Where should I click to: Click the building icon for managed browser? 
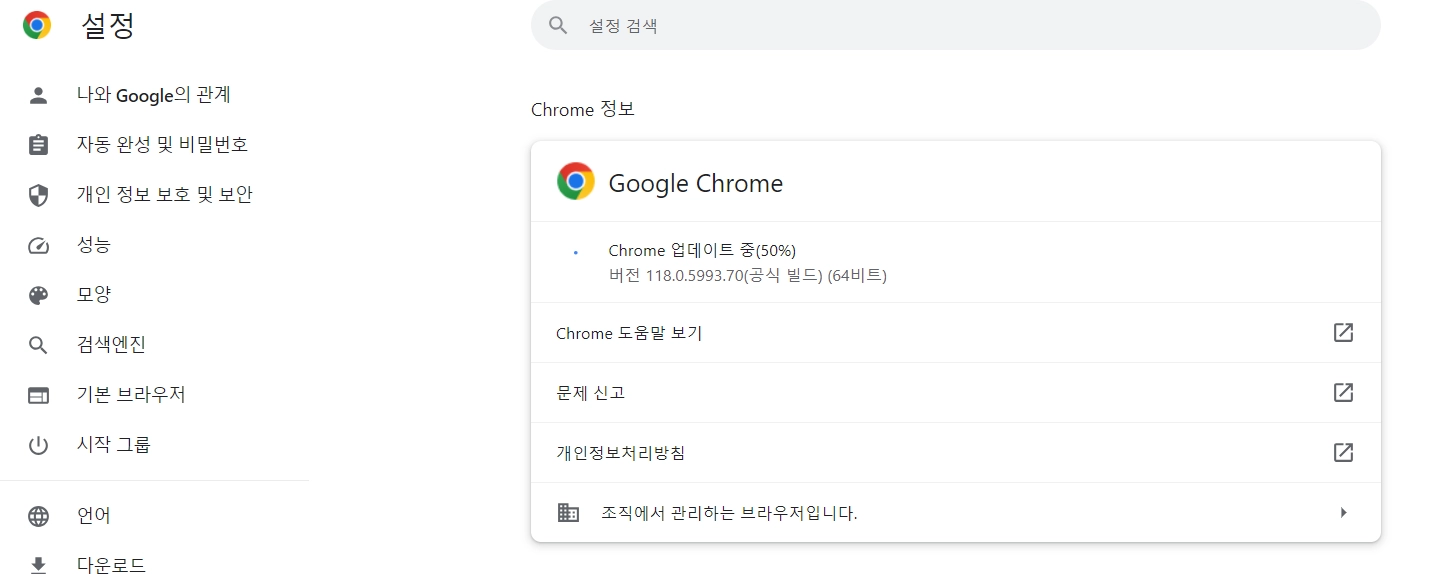point(568,513)
